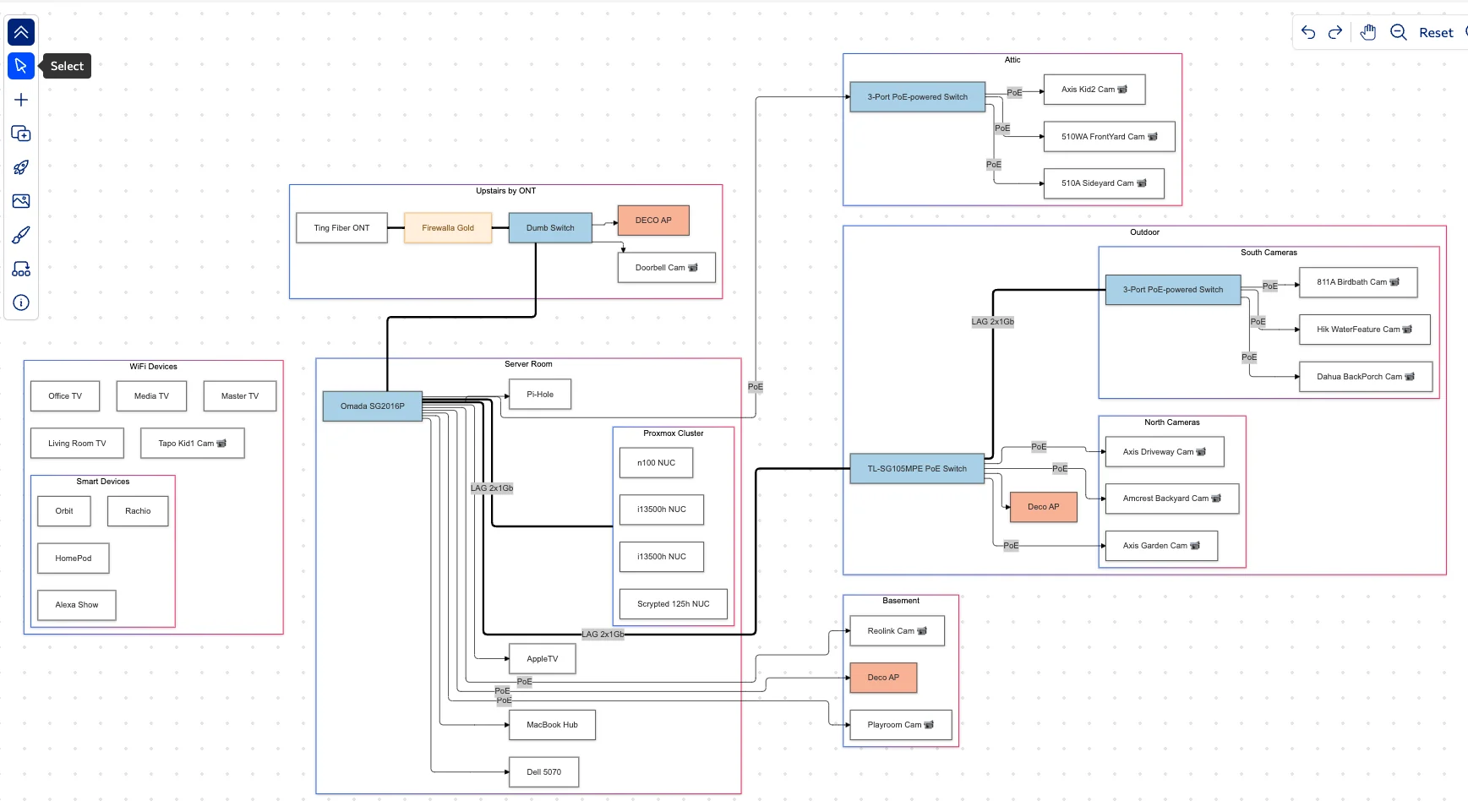Select the Media TV node

151,396
